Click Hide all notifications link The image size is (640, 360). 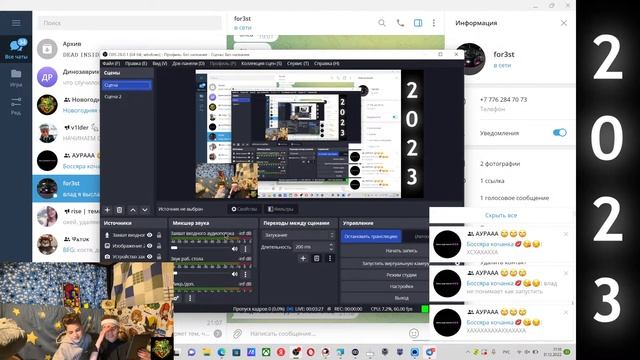coord(501,215)
